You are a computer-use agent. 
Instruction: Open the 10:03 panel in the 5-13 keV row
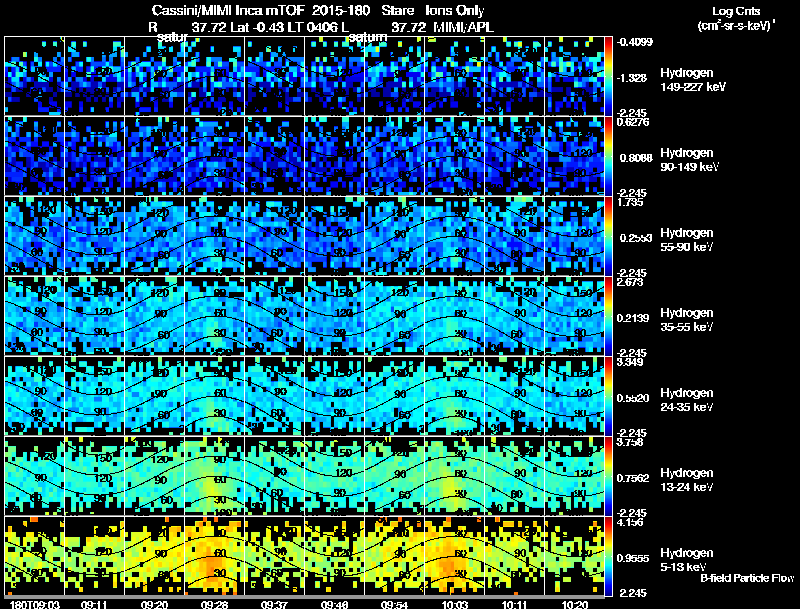click(455, 556)
